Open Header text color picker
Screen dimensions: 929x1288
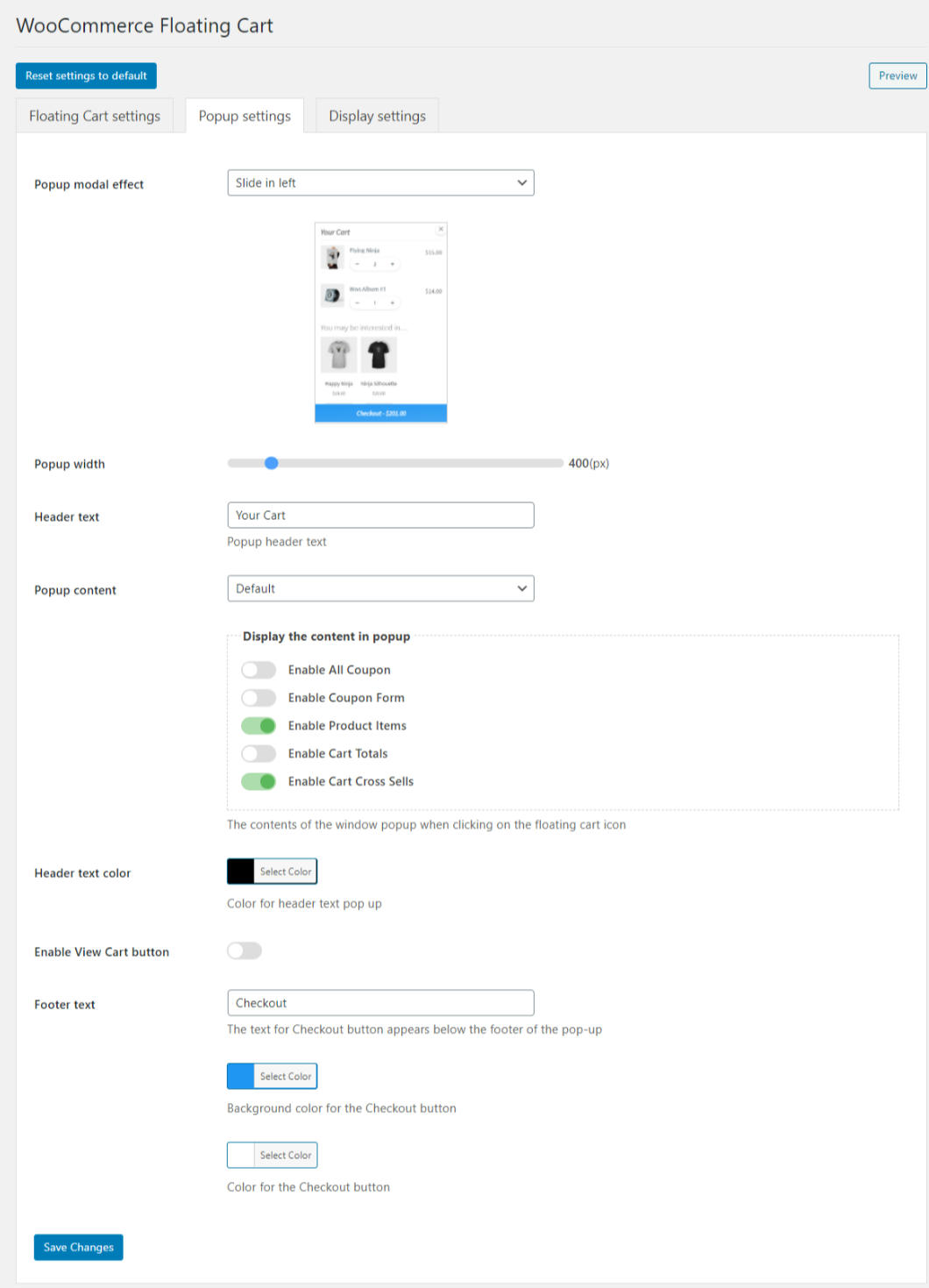click(x=272, y=871)
